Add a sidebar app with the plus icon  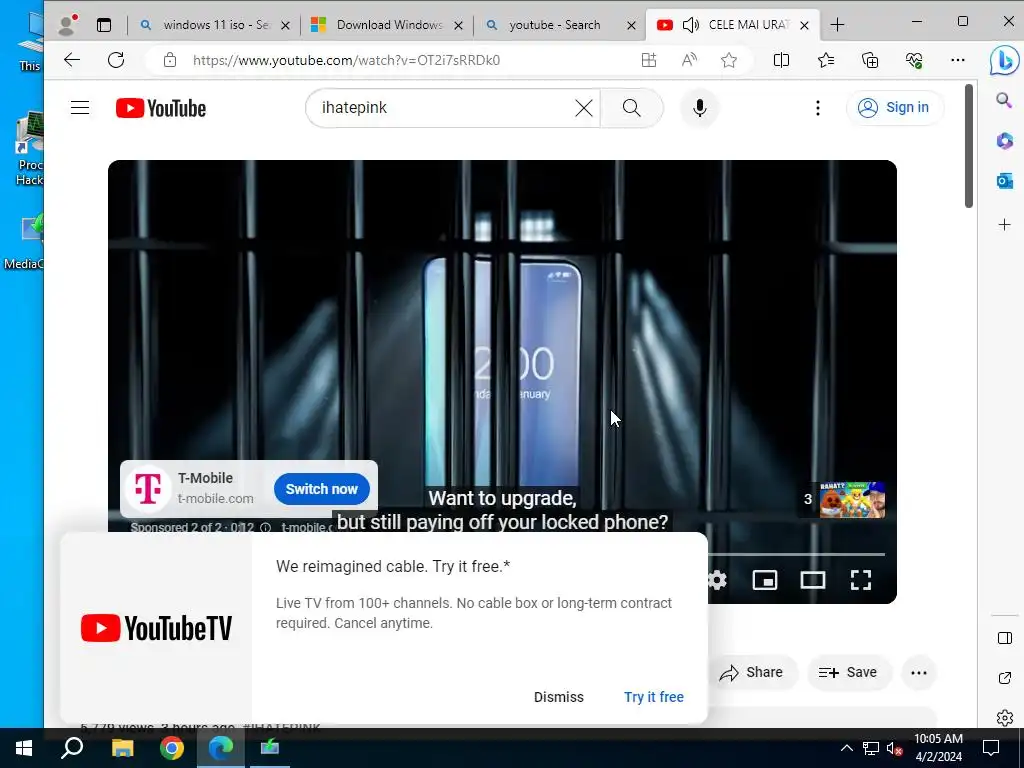coord(1004,225)
